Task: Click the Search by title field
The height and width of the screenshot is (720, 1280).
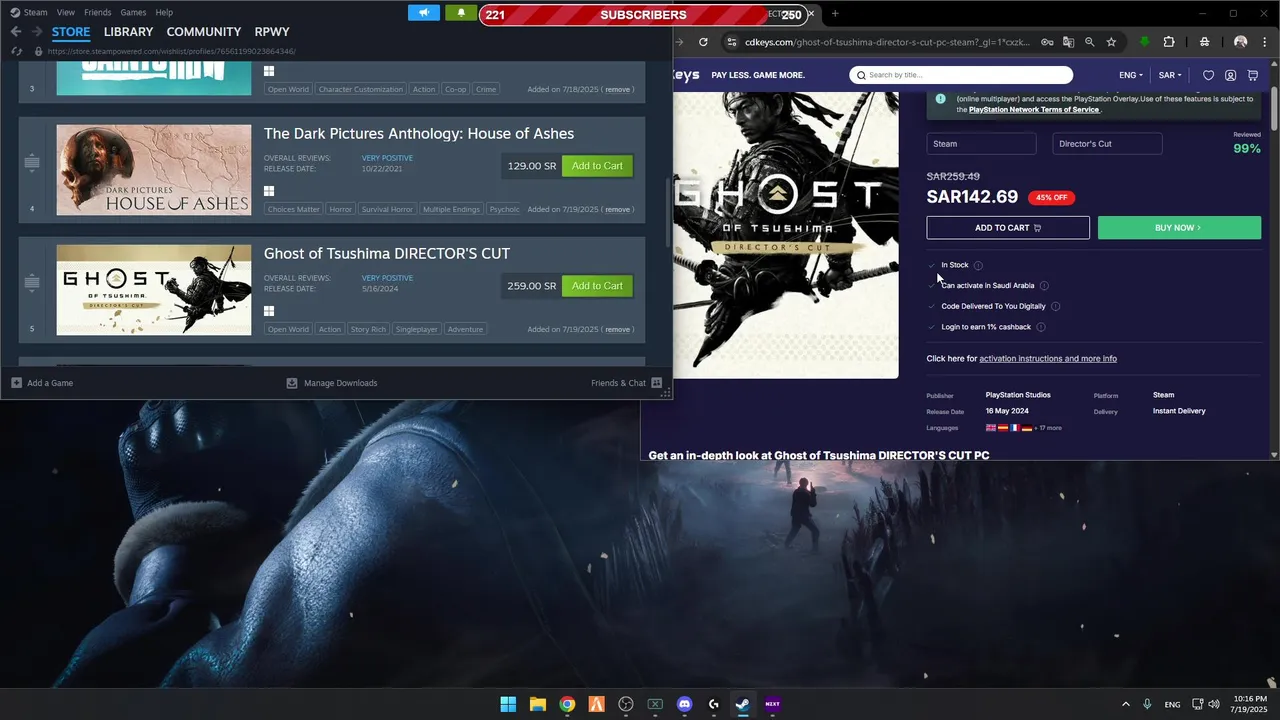Action: coord(961,75)
